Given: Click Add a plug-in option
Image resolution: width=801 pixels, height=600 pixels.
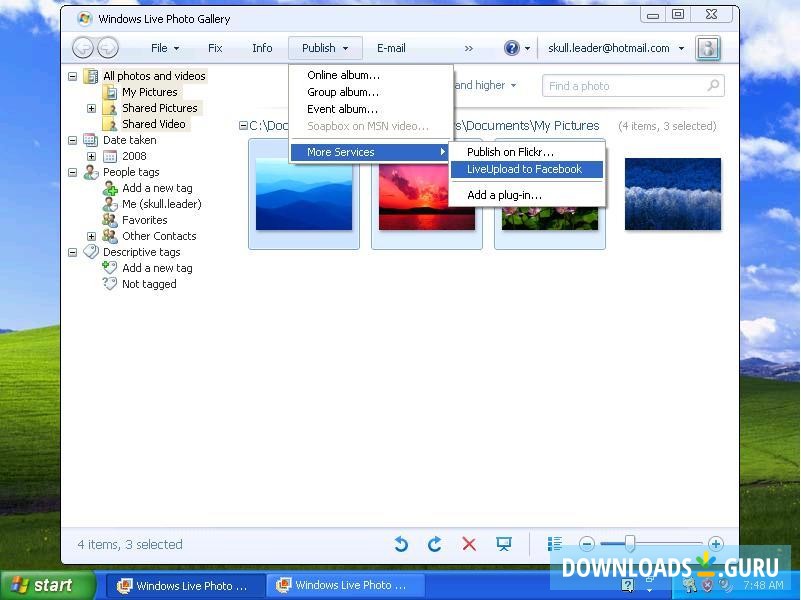Looking at the screenshot, I should click(x=503, y=194).
